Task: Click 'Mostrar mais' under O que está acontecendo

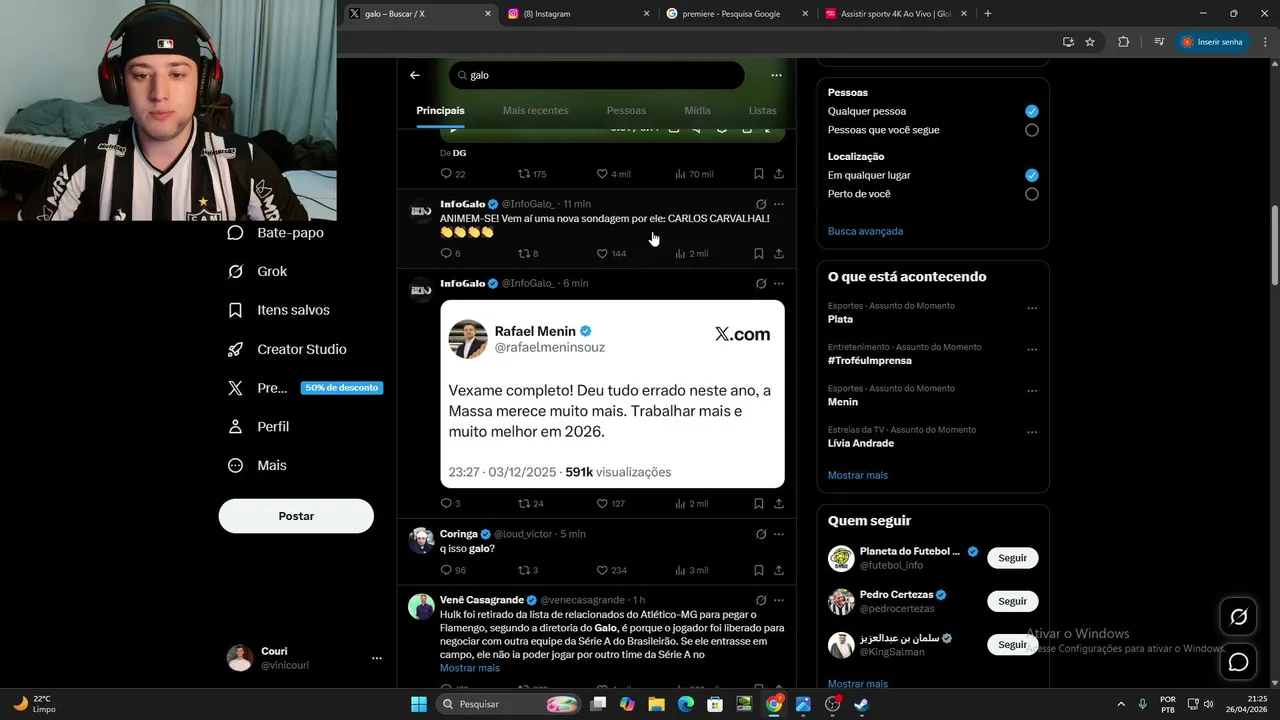Action: coord(858,475)
